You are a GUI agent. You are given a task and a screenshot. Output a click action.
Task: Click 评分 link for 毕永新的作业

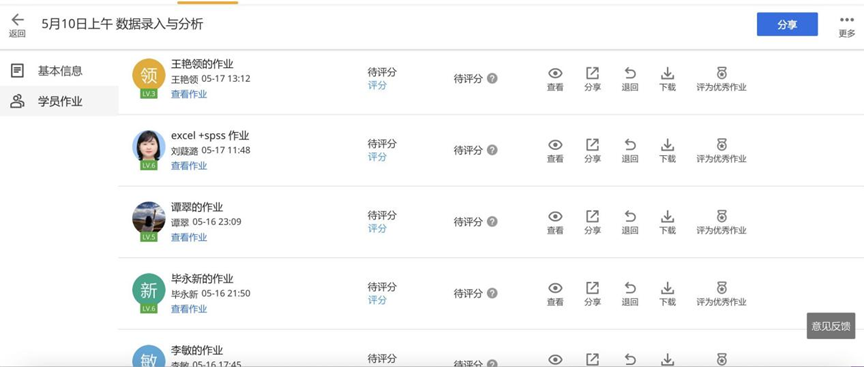377,300
